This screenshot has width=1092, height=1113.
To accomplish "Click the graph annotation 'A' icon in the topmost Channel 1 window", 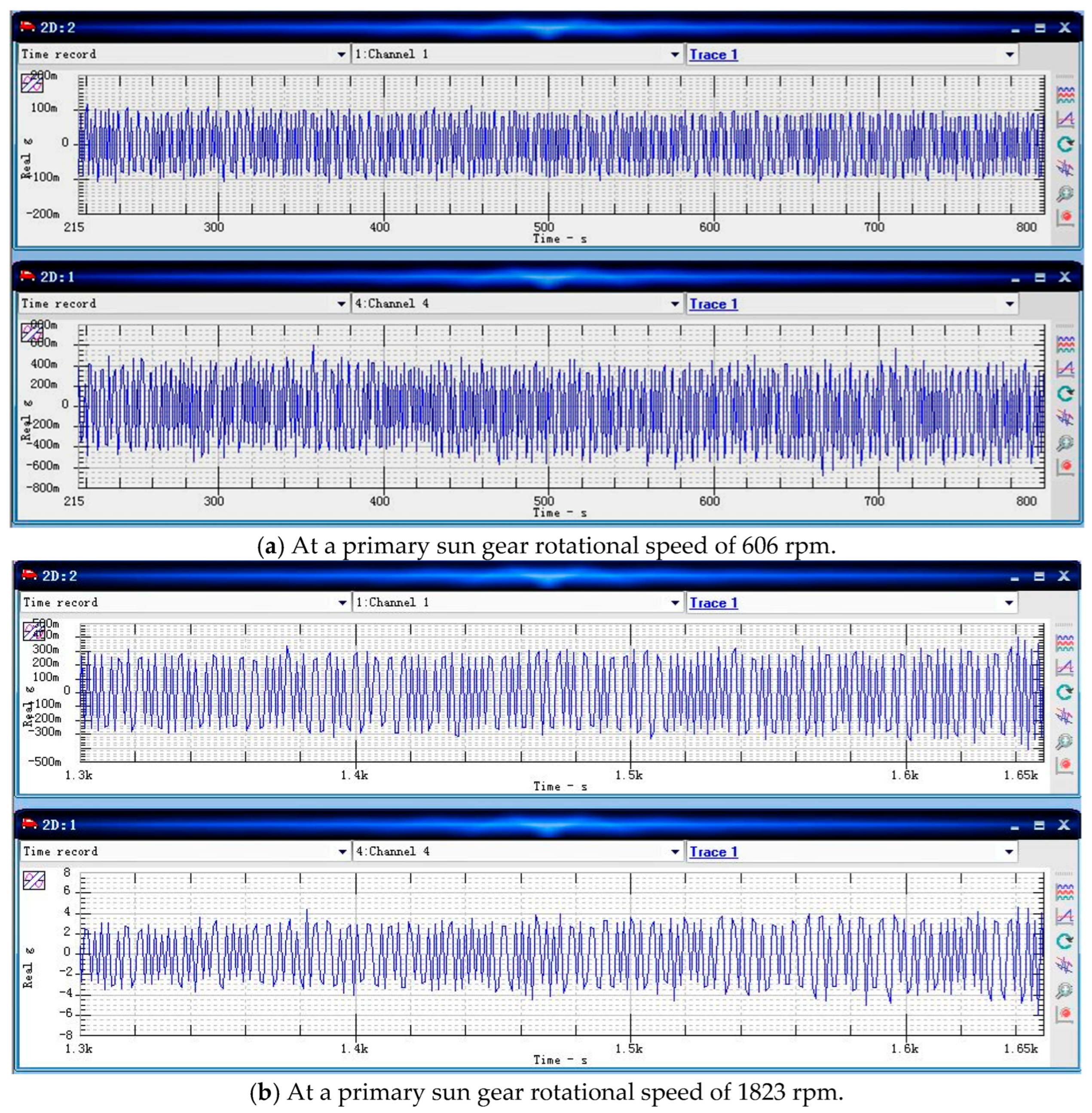I will coord(1065,119).
